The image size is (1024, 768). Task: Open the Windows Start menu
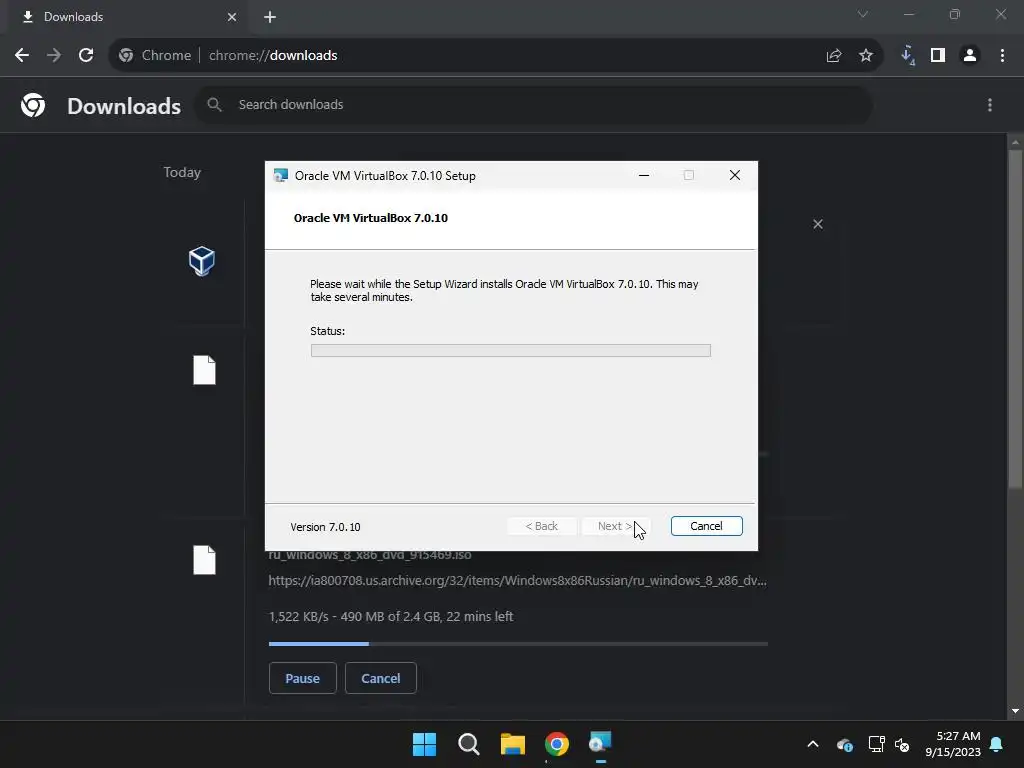coord(424,744)
